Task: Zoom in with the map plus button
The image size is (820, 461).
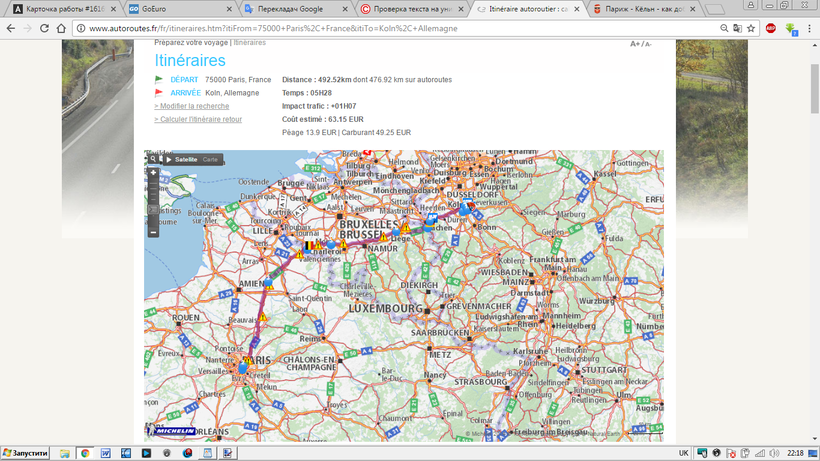Action: pyautogui.click(x=153, y=172)
